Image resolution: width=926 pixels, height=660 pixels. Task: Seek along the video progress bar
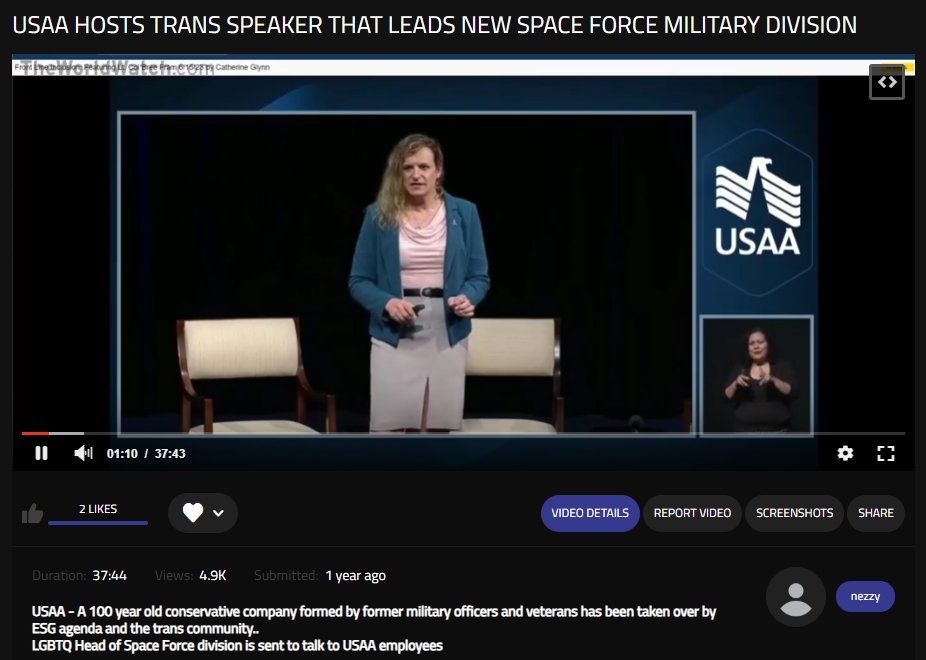click(463, 433)
